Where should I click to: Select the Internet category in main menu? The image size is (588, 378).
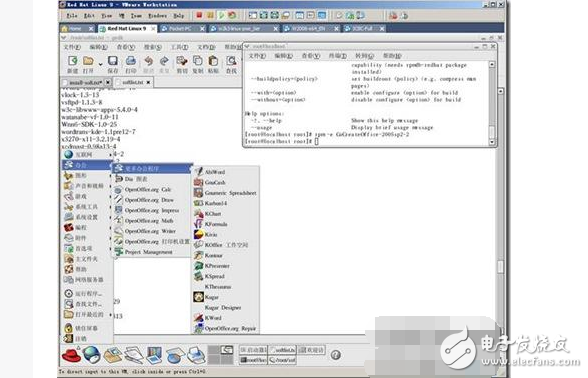tap(88, 154)
